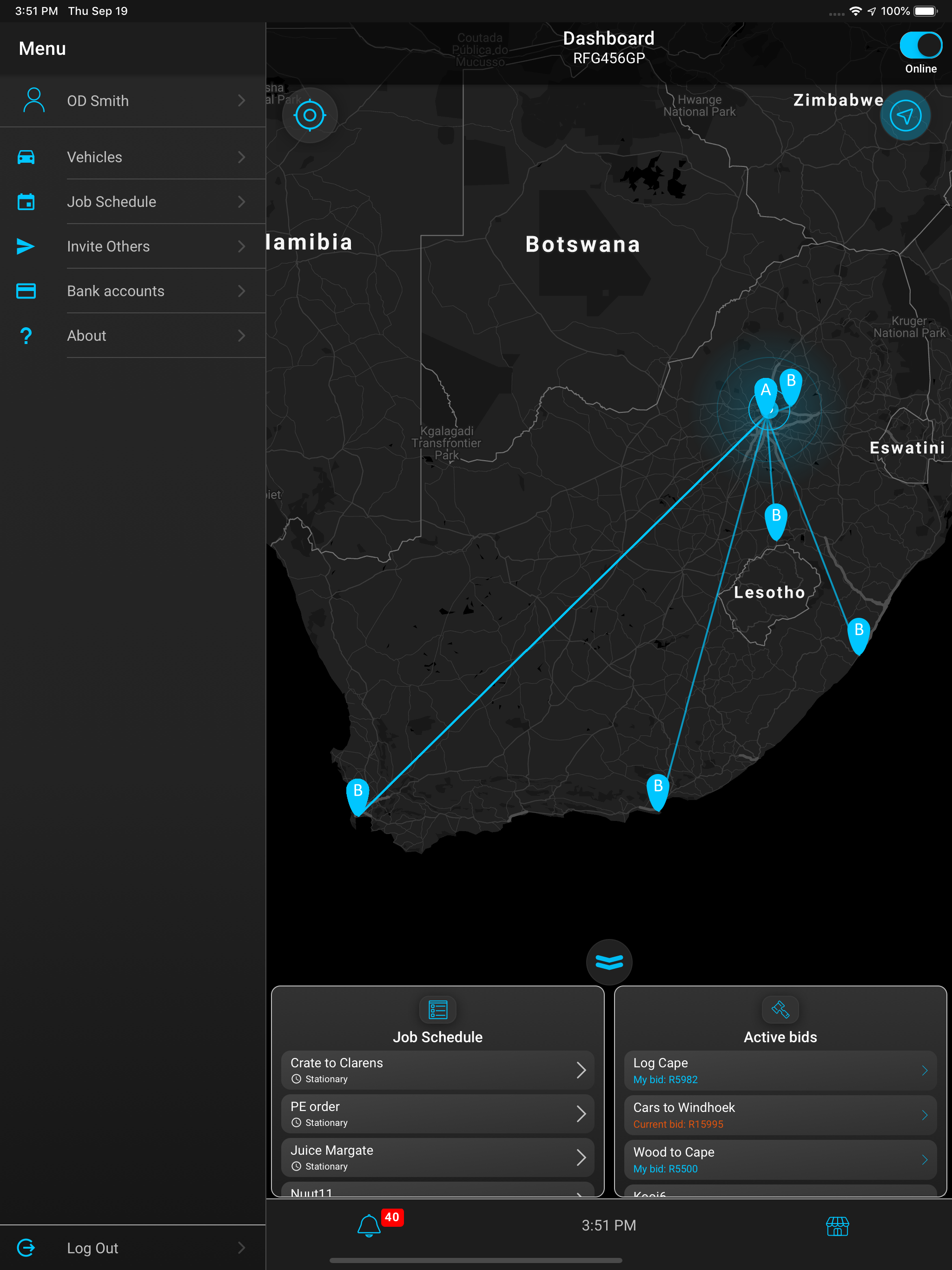952x1270 pixels.
Task: Expand the chevron on the Vehicles row
Action: [x=241, y=157]
